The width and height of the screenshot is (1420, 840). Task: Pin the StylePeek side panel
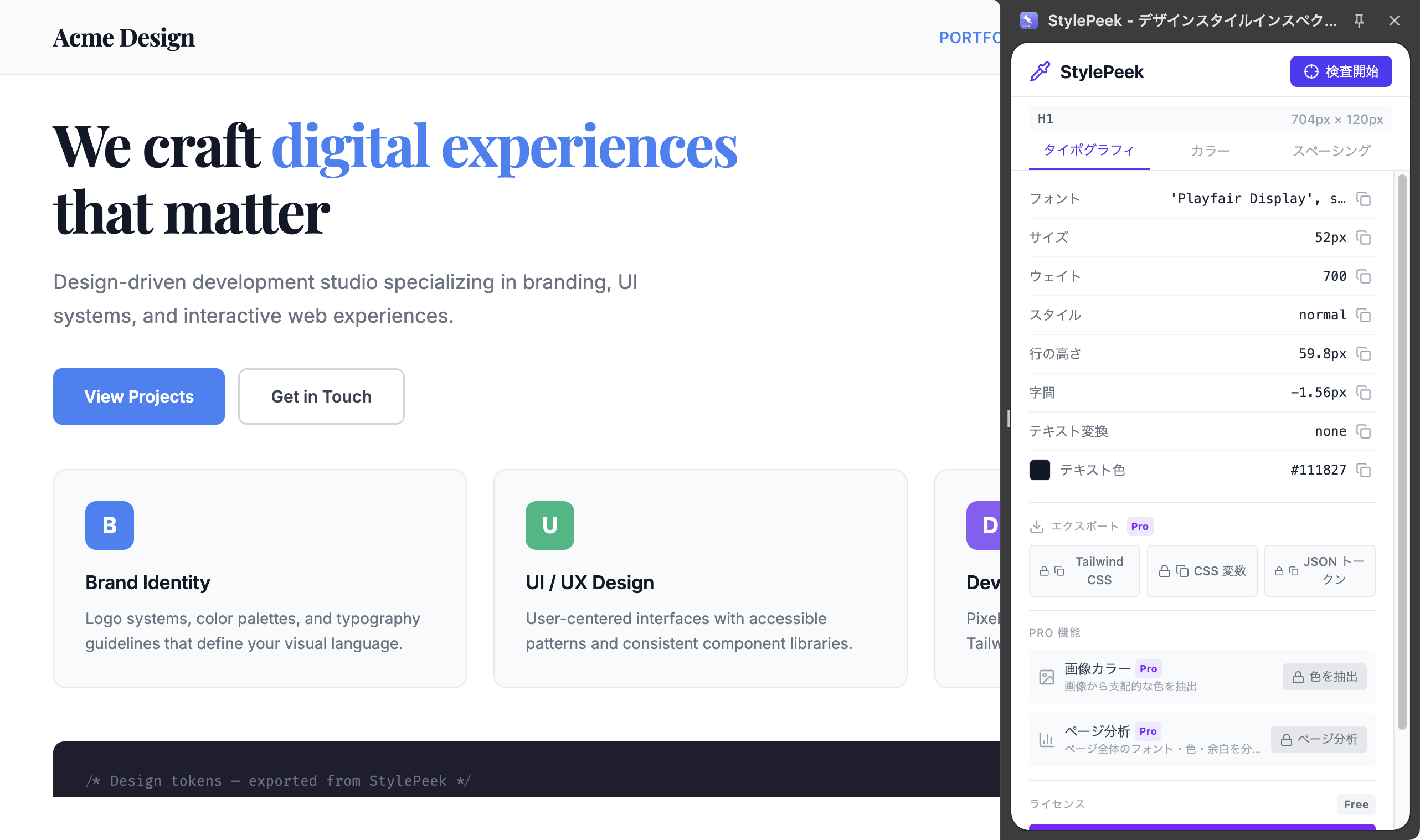[x=1359, y=21]
